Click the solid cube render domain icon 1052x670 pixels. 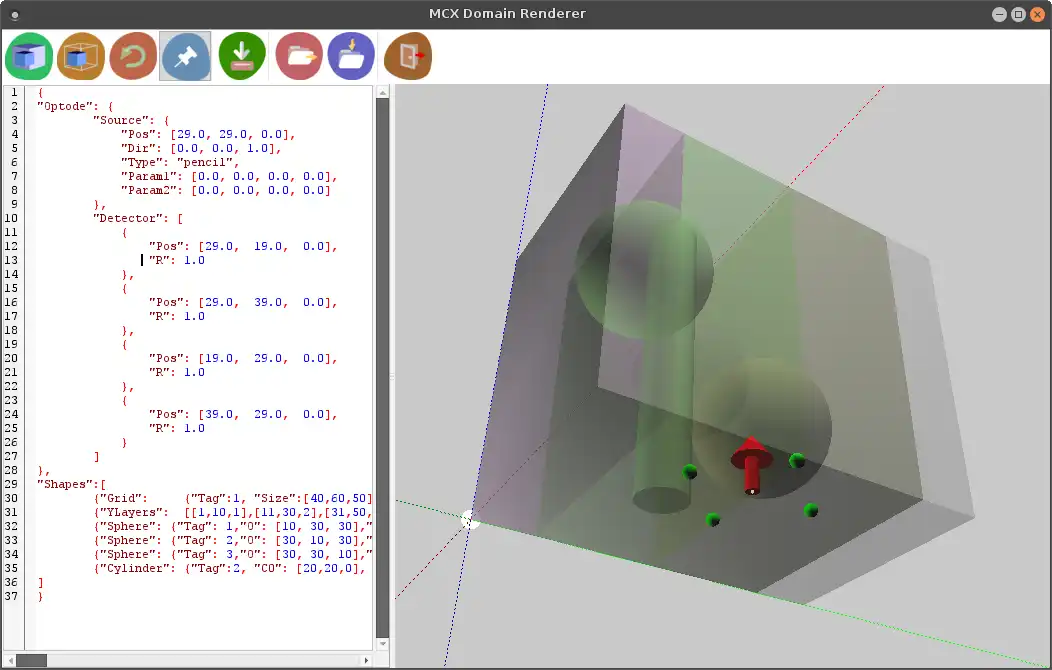[29, 56]
